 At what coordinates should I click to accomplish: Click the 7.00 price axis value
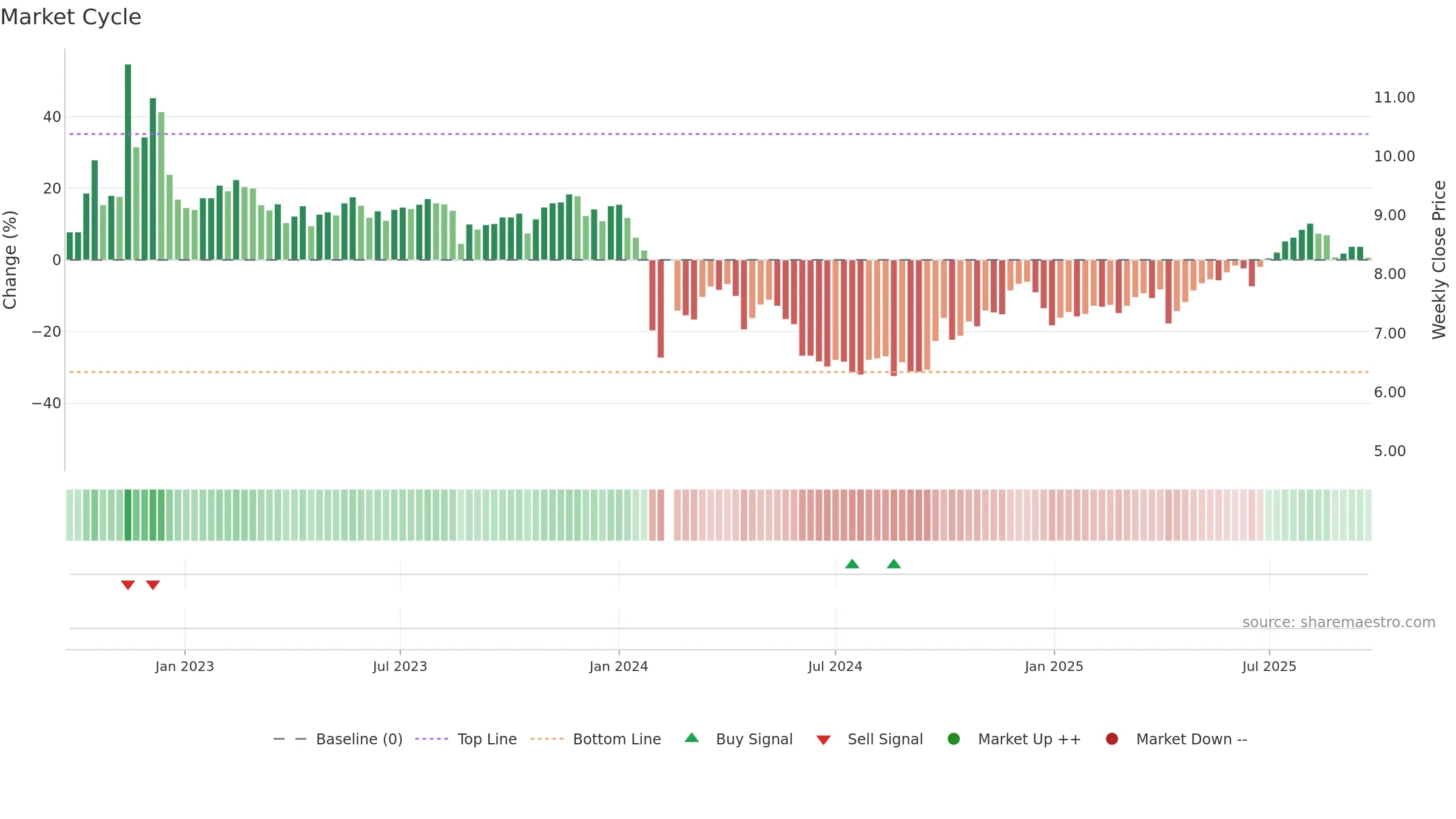pyautogui.click(x=1390, y=333)
